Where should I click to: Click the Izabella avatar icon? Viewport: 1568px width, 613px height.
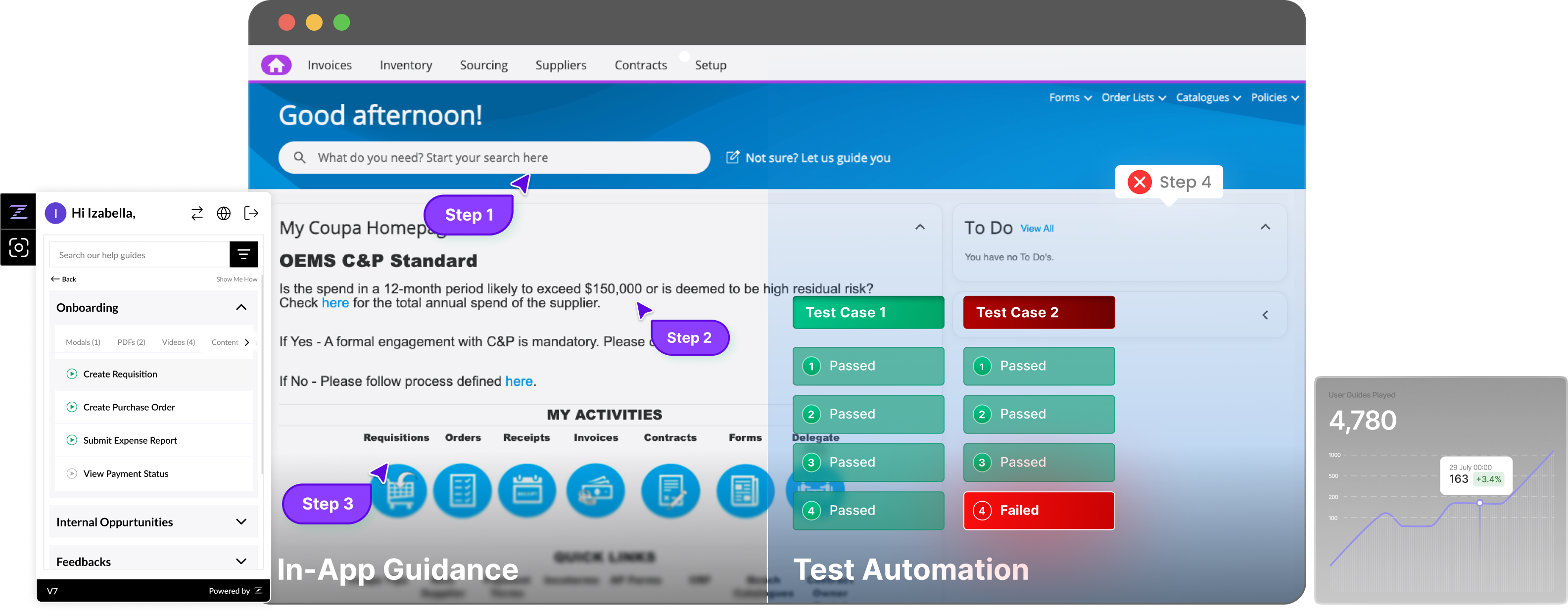pos(55,213)
